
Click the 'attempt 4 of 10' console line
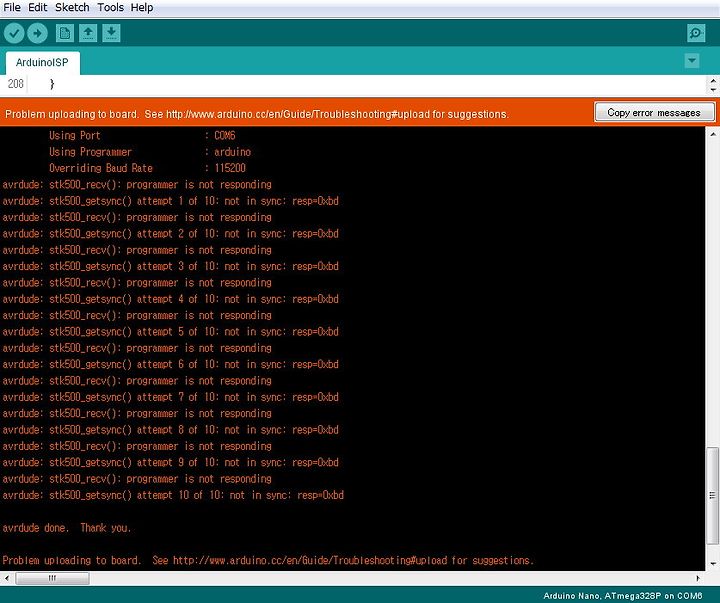click(x=170, y=299)
